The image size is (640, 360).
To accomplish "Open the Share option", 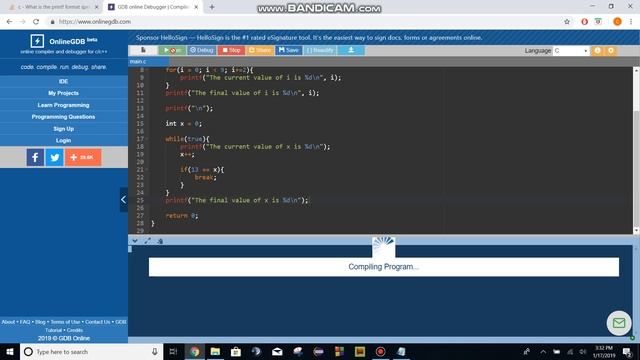I will [260, 50].
